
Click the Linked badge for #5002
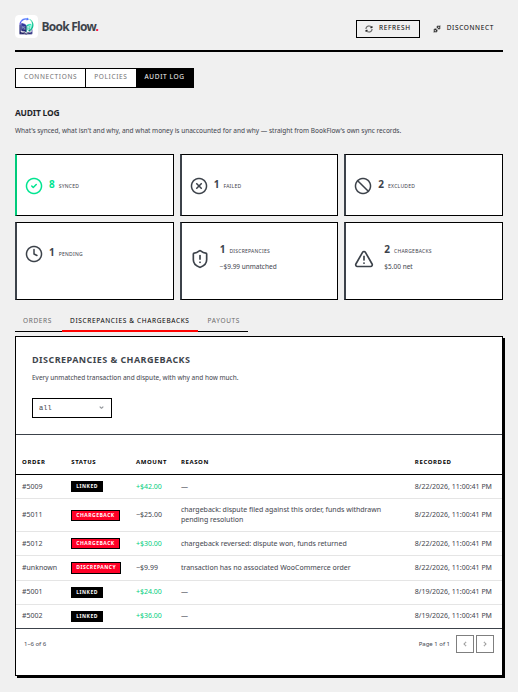pos(87,616)
